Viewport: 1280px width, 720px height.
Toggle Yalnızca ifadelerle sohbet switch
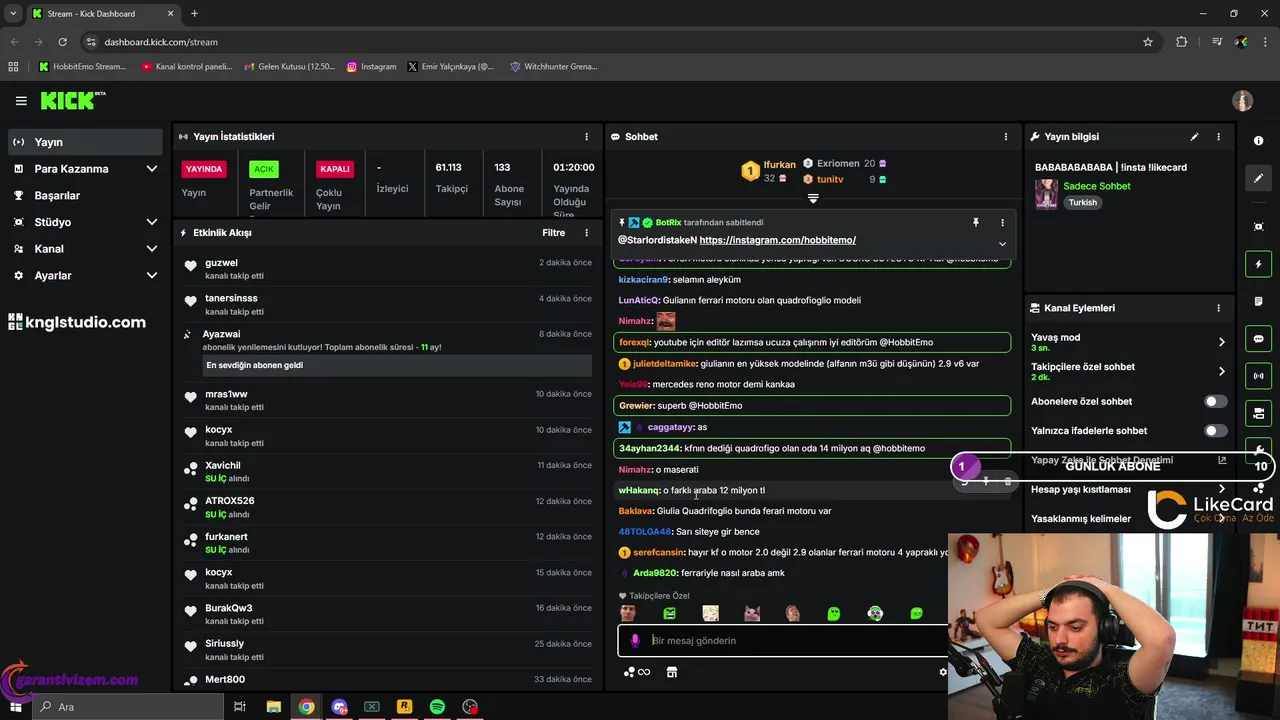pos(1215,431)
